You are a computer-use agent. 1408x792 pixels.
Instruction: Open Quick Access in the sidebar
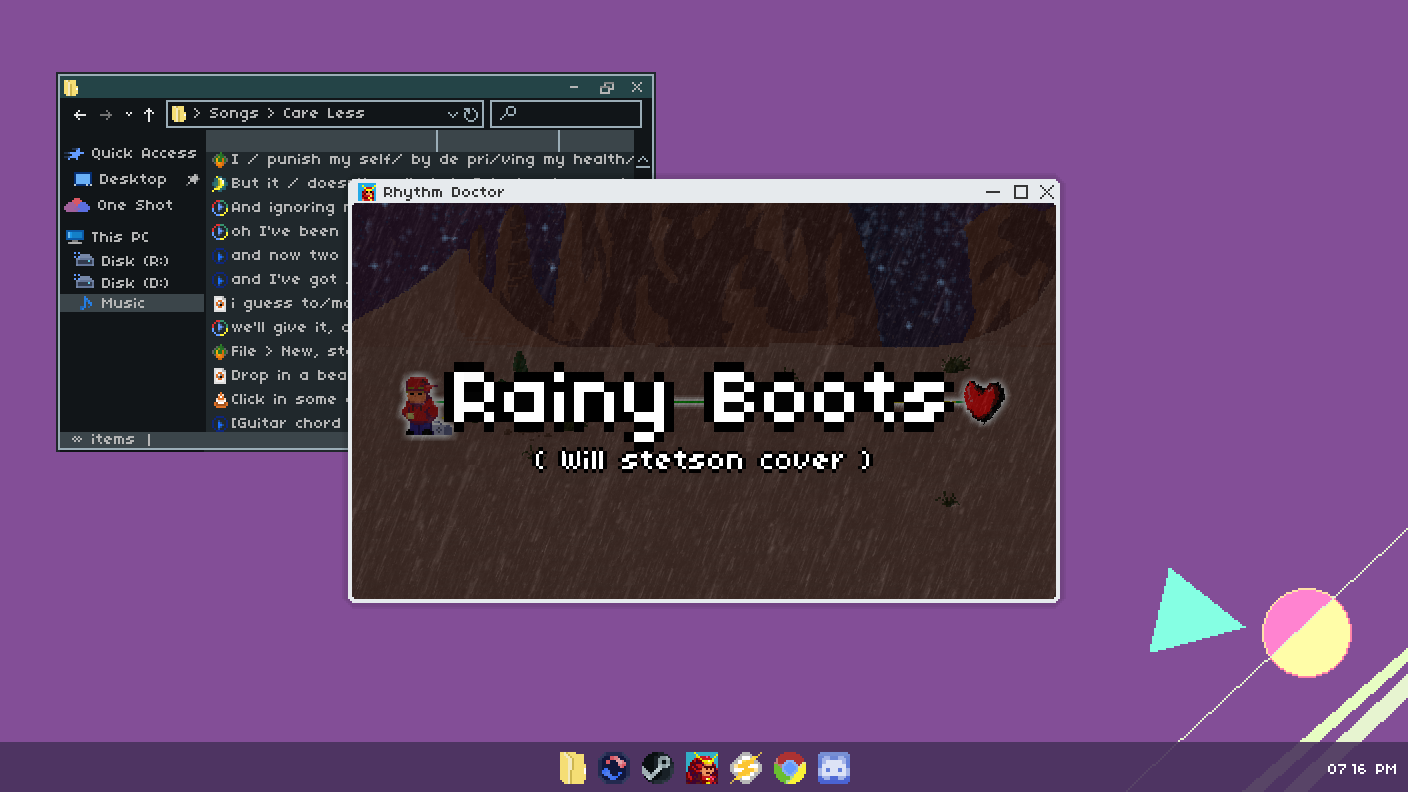pos(142,153)
